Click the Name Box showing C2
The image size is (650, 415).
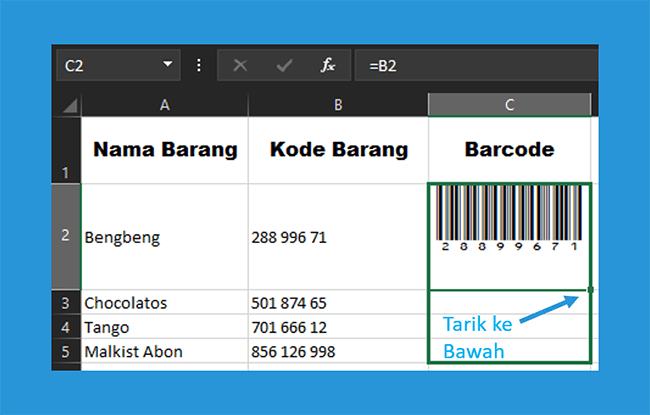118,65
